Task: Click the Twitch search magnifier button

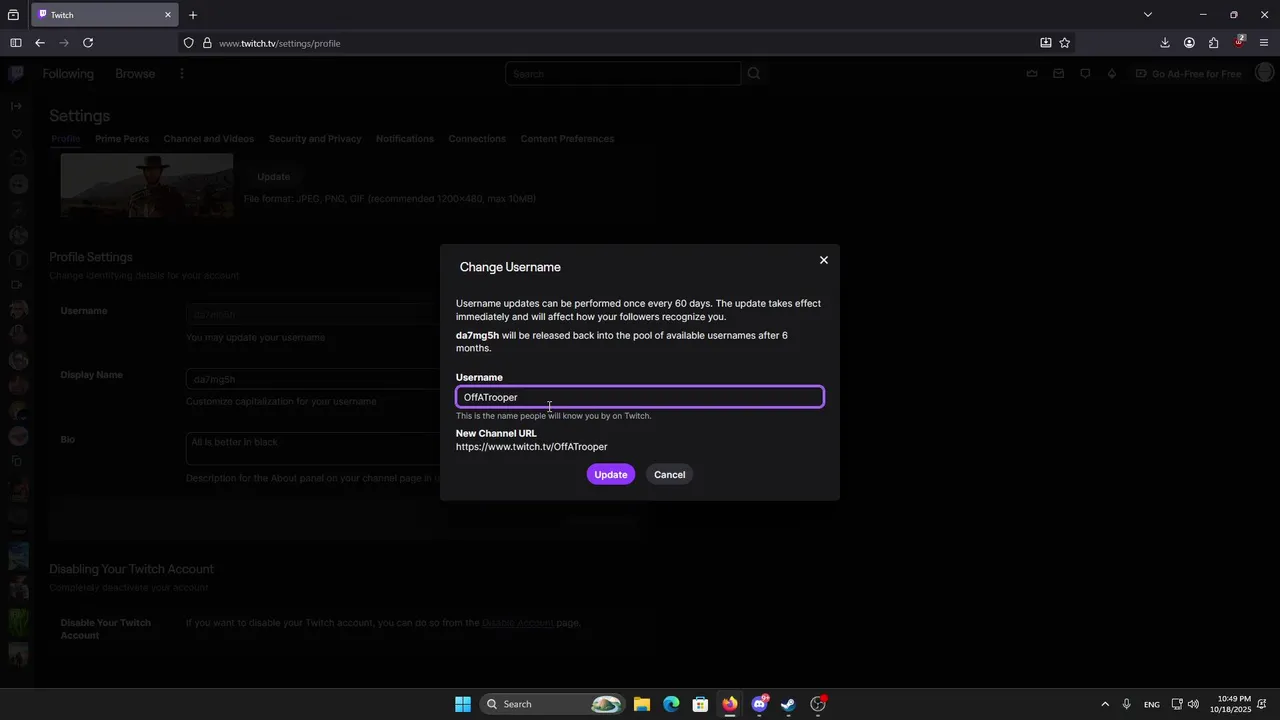Action: pyautogui.click(x=754, y=74)
